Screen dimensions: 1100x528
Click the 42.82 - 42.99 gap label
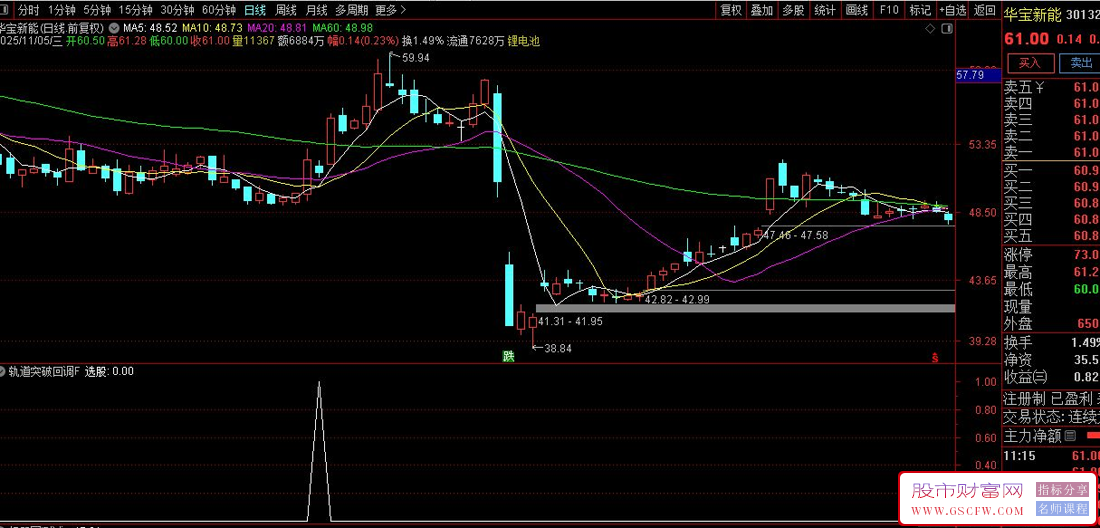click(676, 299)
